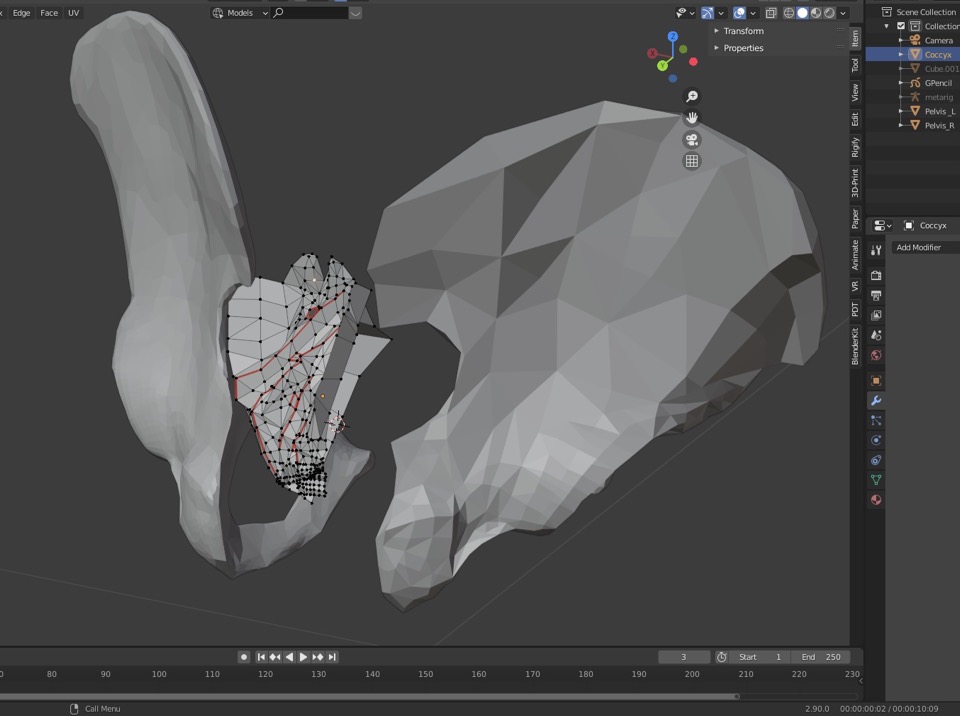The image size is (960, 716).
Task: Click the pan view hand icon
Action: pos(691,118)
